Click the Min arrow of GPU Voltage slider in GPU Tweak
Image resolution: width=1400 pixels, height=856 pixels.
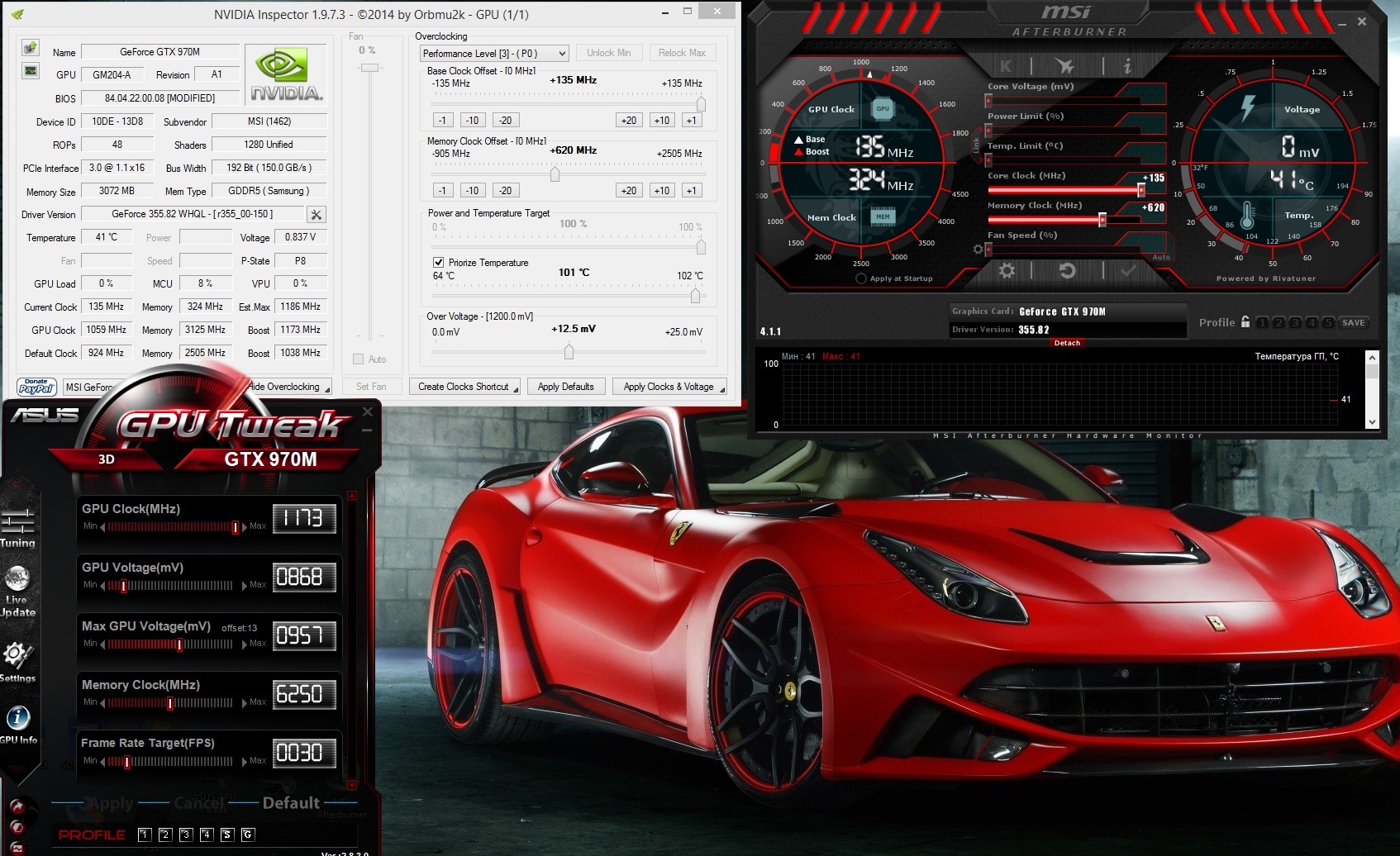(x=102, y=585)
